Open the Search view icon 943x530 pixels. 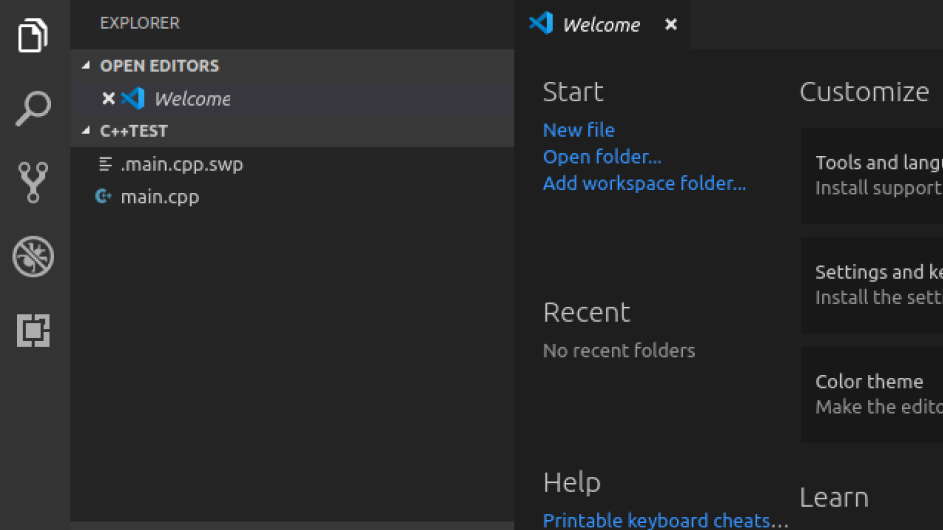click(33, 108)
